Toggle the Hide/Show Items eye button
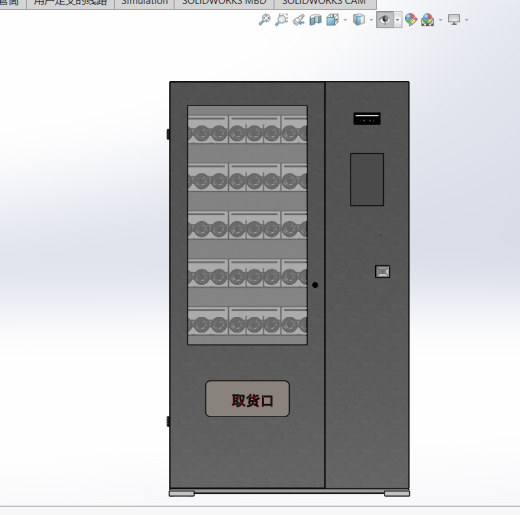 [x=385, y=20]
